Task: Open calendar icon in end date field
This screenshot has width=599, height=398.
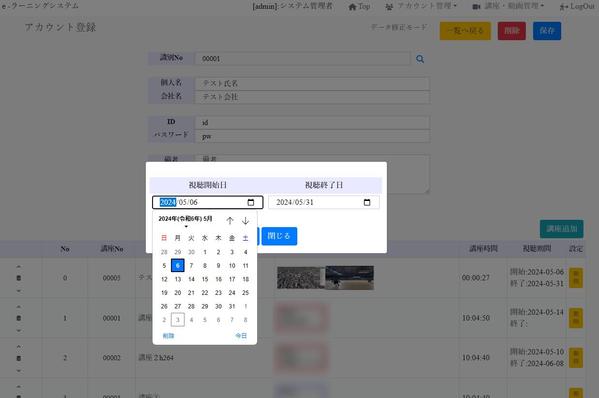Action: pos(367,202)
